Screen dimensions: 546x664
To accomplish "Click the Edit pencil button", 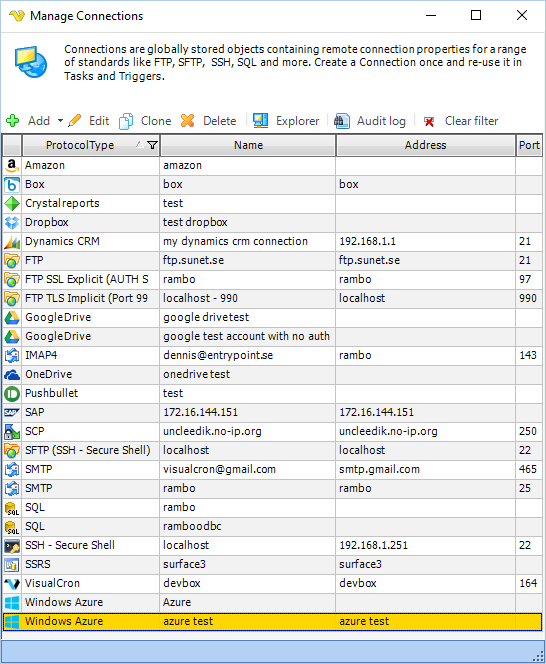I will [x=89, y=121].
